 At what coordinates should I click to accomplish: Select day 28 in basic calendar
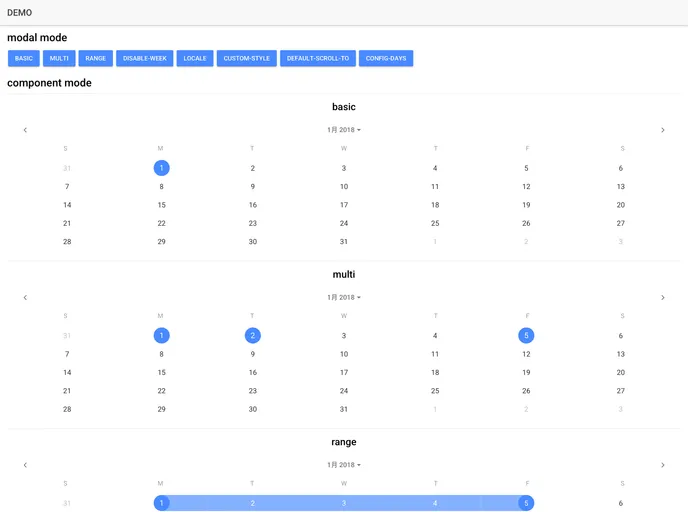point(67,242)
